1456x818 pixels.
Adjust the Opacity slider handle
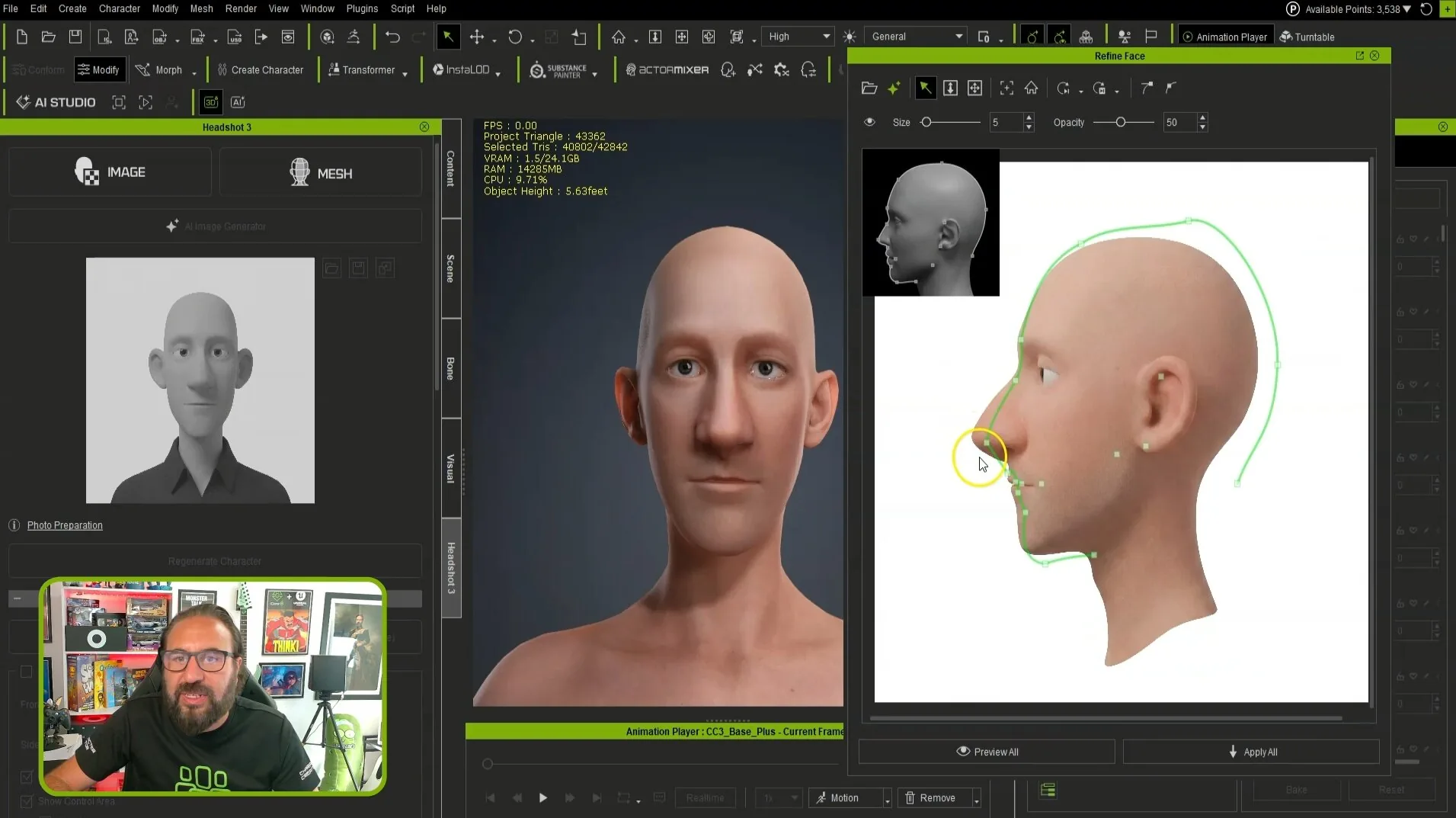1121,122
